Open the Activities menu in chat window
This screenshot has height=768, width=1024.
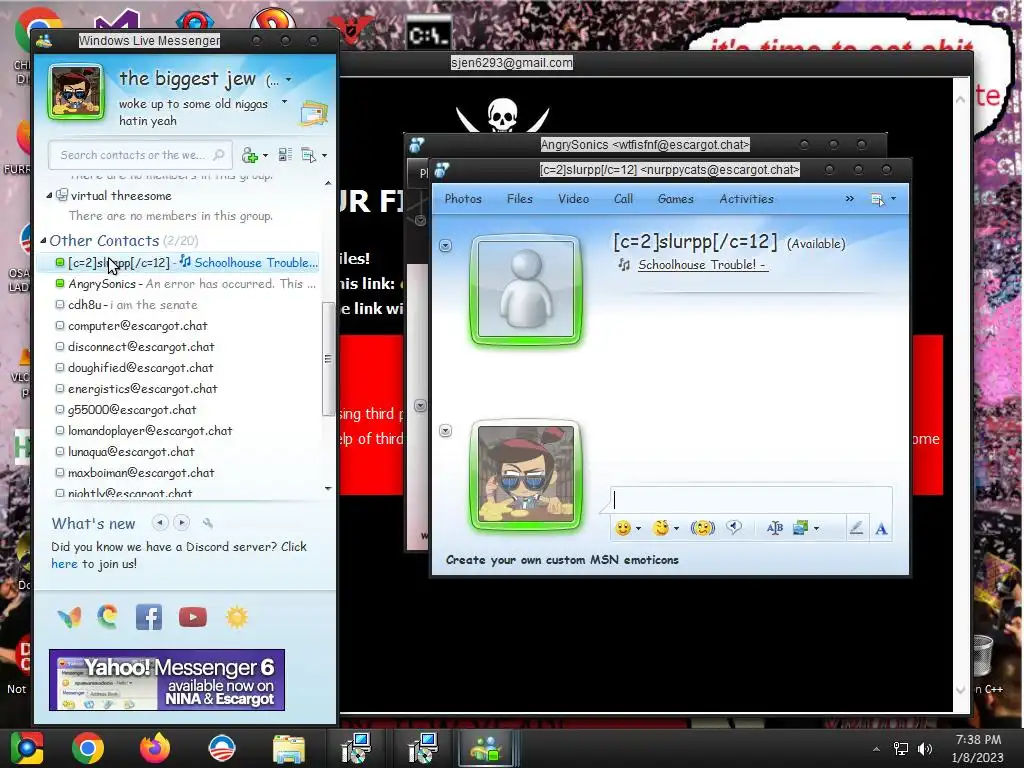(x=746, y=199)
